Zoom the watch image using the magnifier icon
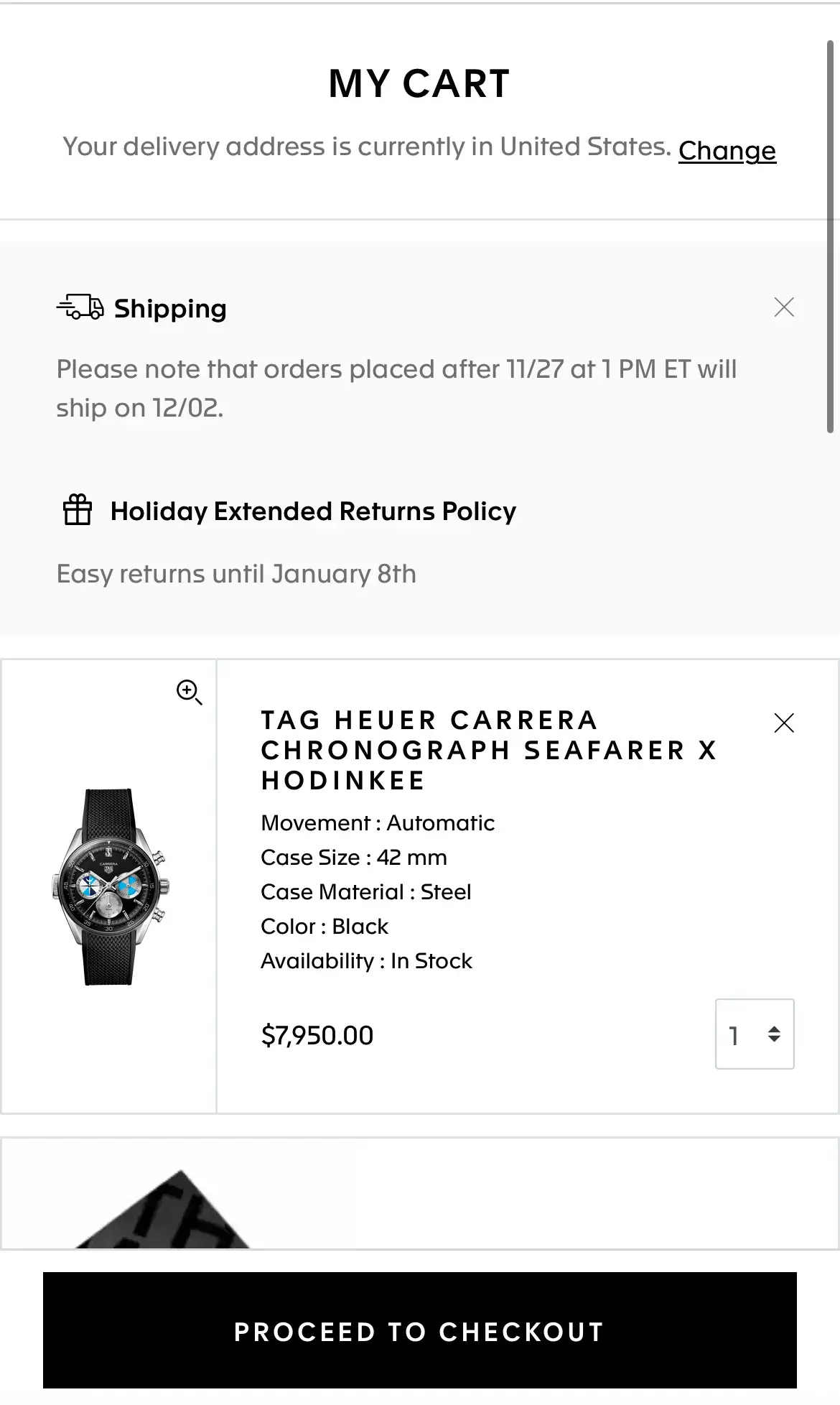The height and width of the screenshot is (1405, 840). click(189, 692)
